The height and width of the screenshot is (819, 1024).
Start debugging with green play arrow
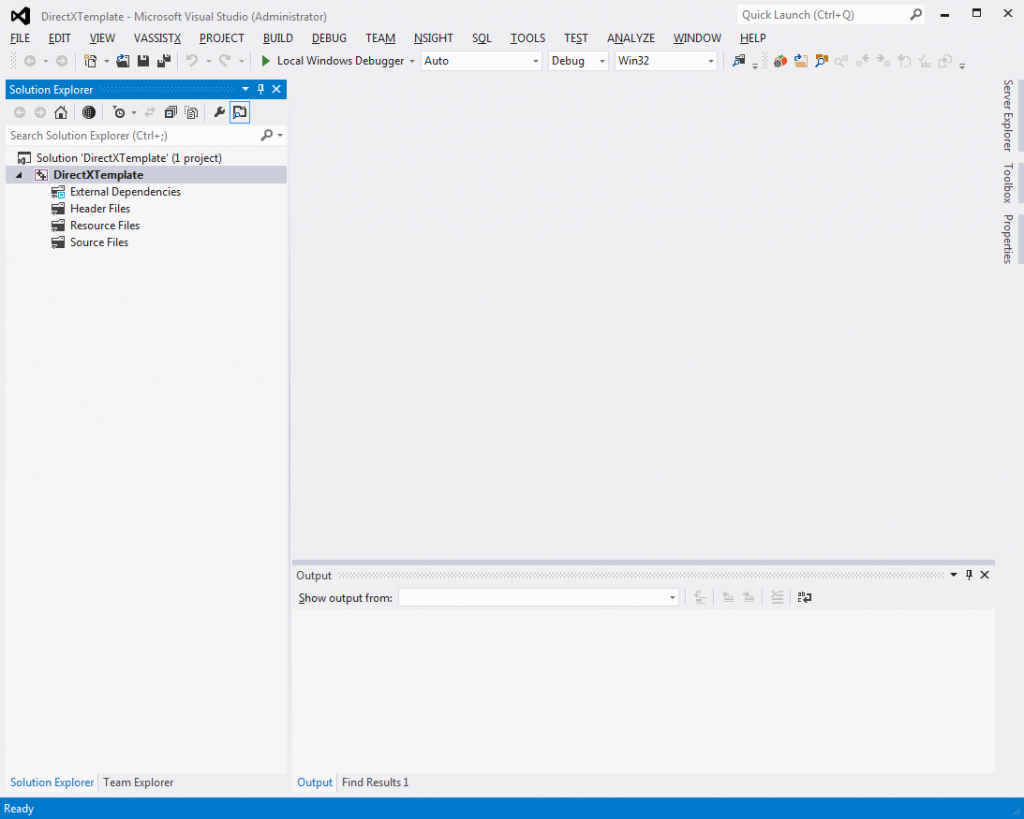265,61
